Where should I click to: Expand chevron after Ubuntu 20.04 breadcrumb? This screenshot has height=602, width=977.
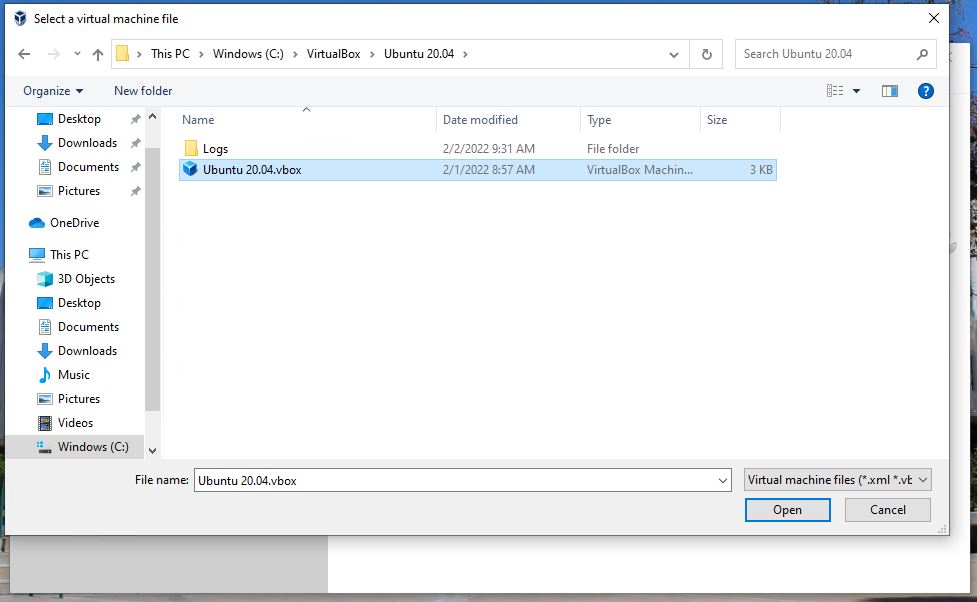(x=465, y=54)
